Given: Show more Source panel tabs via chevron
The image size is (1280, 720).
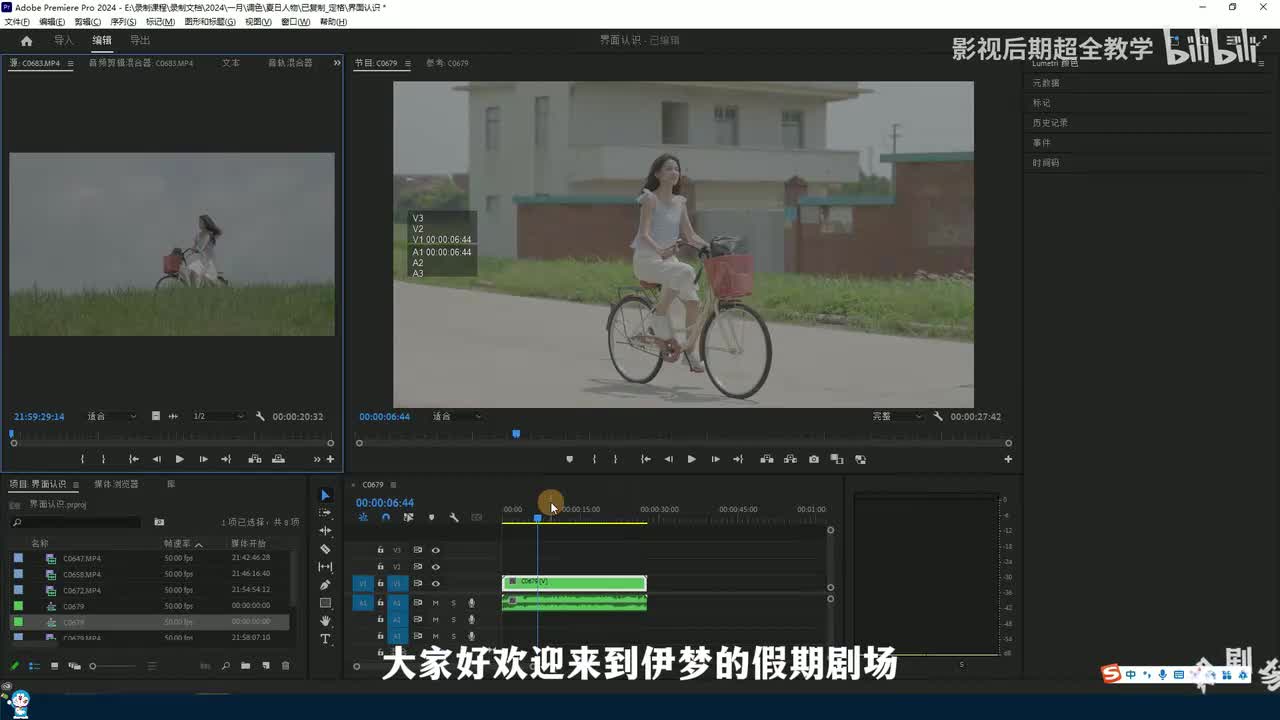Looking at the screenshot, I should click(x=335, y=63).
